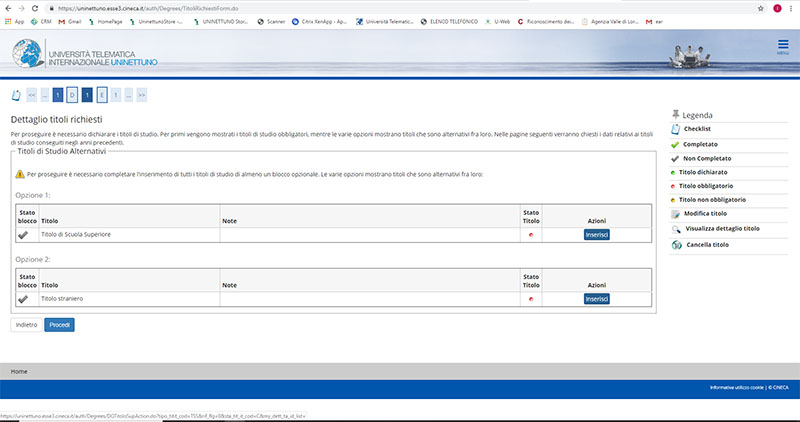Click the red status dot for Titolo straniero
The width and height of the screenshot is (800, 422).
click(529, 299)
